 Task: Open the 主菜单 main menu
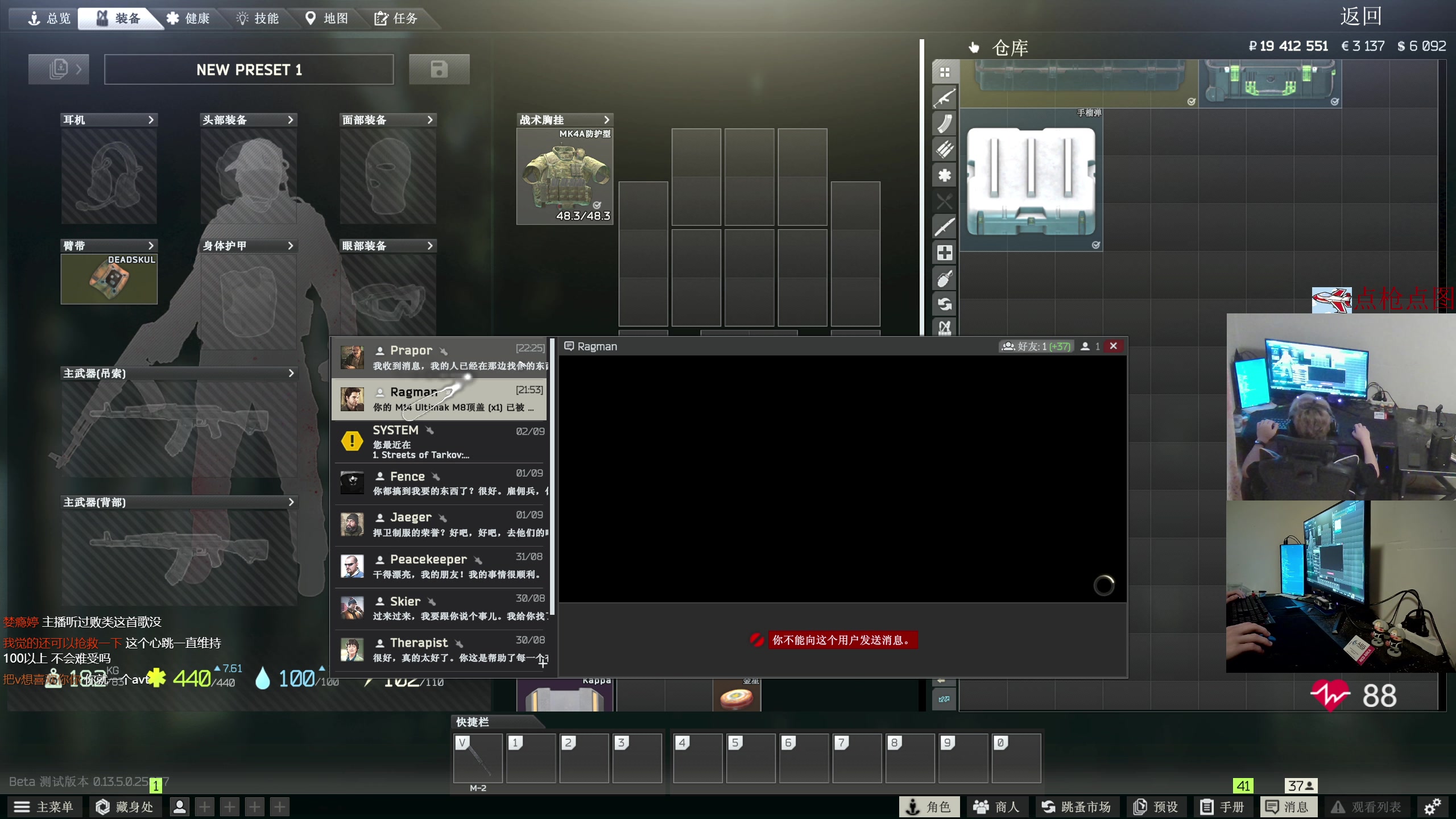coord(44,806)
